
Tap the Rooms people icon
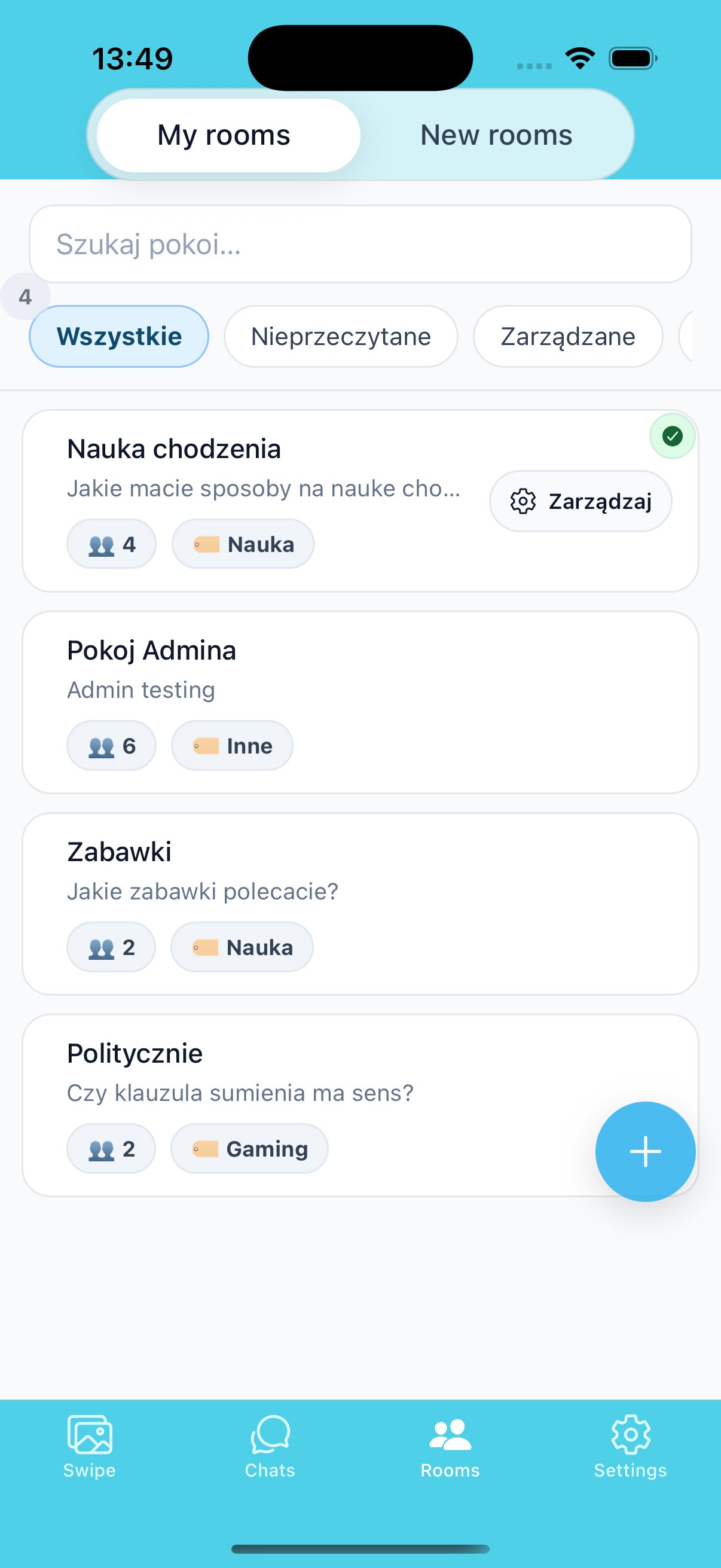tap(450, 1434)
